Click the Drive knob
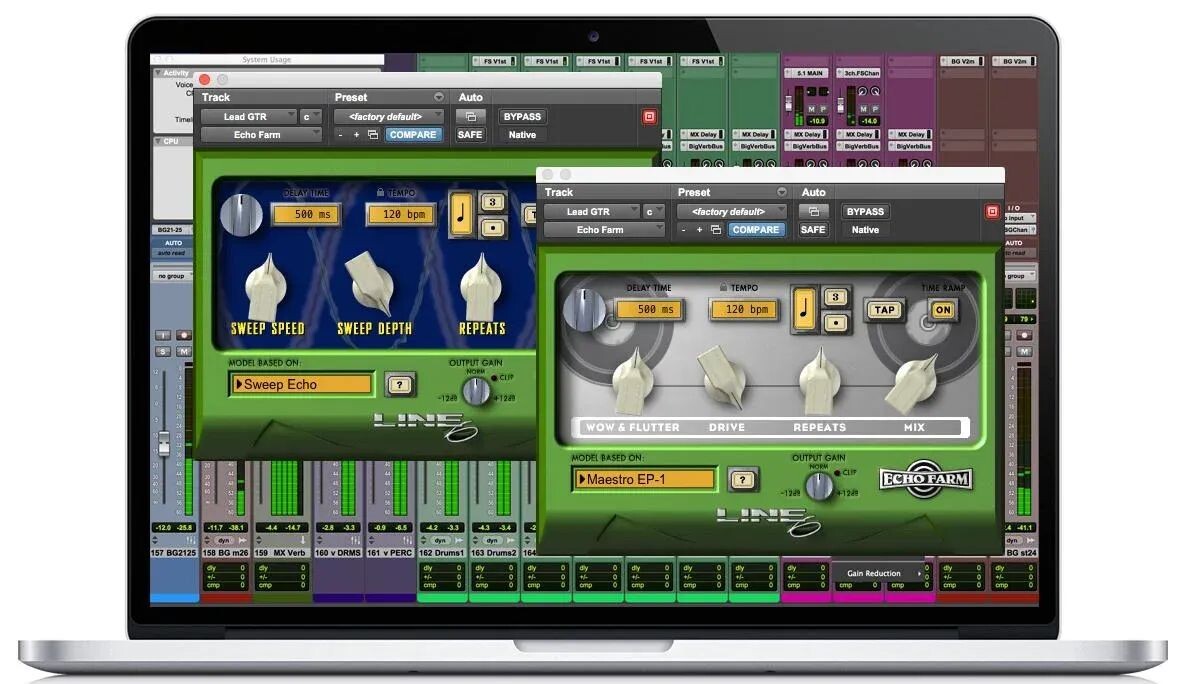1182x684 pixels. tap(723, 377)
